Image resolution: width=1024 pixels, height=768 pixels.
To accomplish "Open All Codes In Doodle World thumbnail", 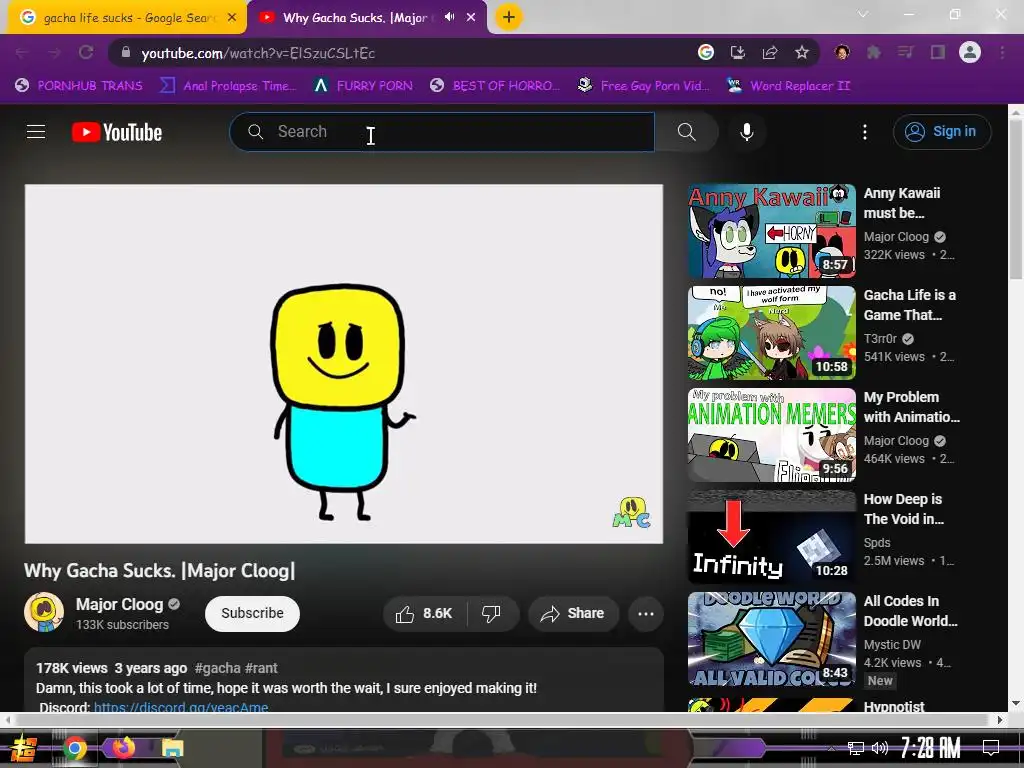I will (771, 638).
